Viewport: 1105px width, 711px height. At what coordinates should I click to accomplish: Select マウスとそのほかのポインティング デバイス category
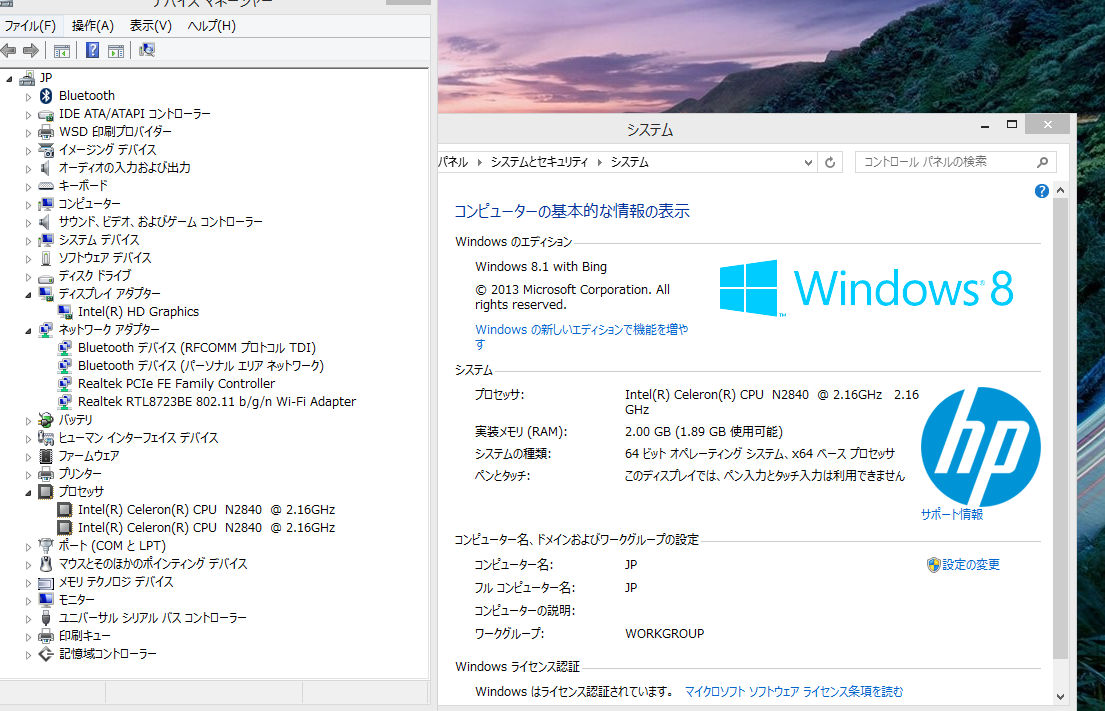(153, 564)
